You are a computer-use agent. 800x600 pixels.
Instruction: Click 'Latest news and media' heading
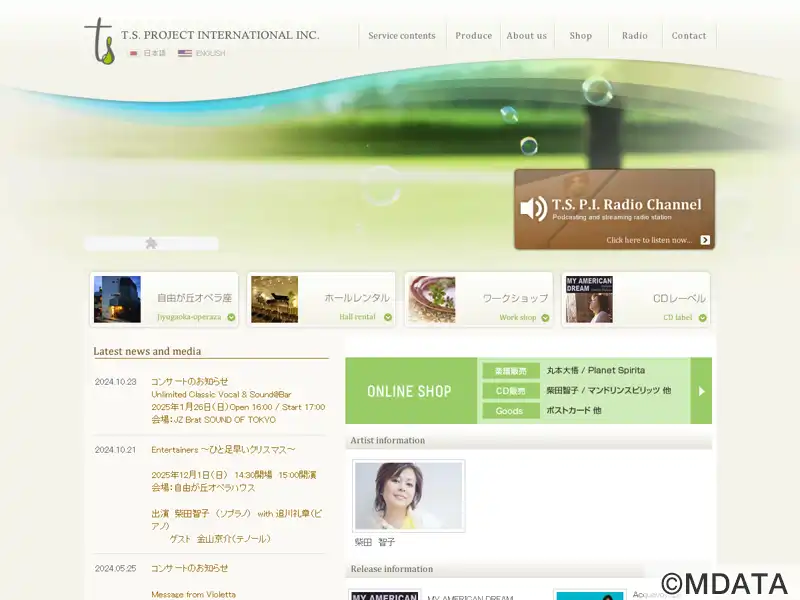point(147,351)
